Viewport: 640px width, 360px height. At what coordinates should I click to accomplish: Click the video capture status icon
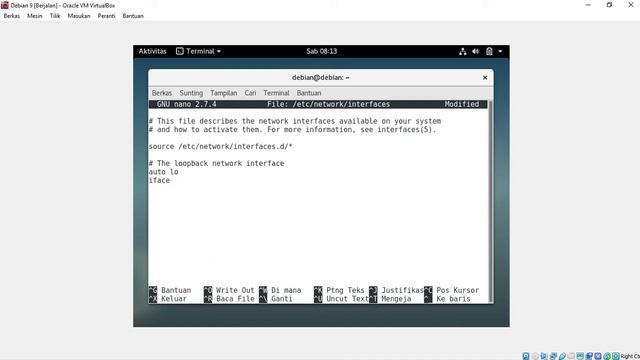(589, 356)
